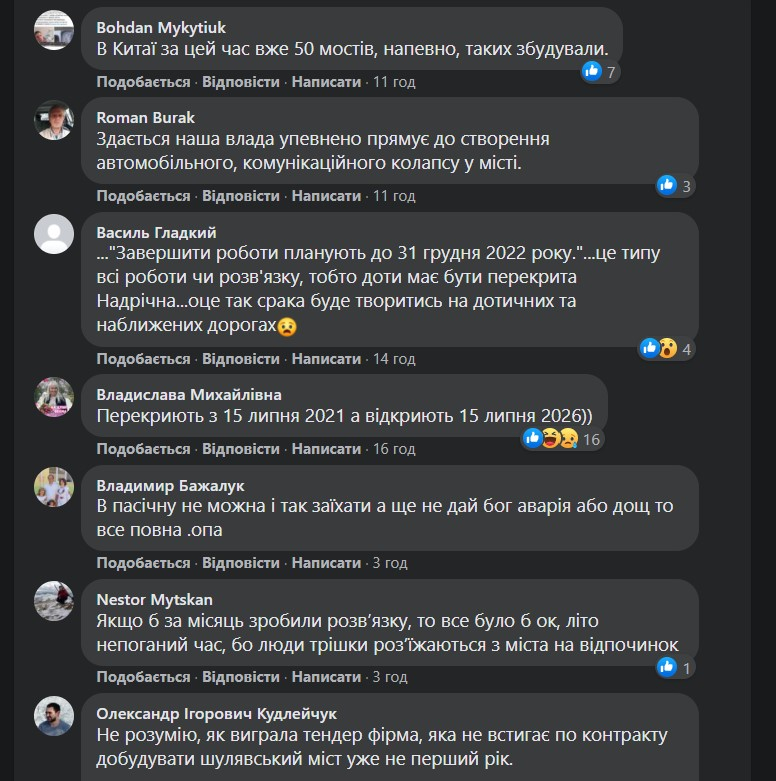Click Олександр Ігорович Кудлейчук's avatar

coord(54,715)
